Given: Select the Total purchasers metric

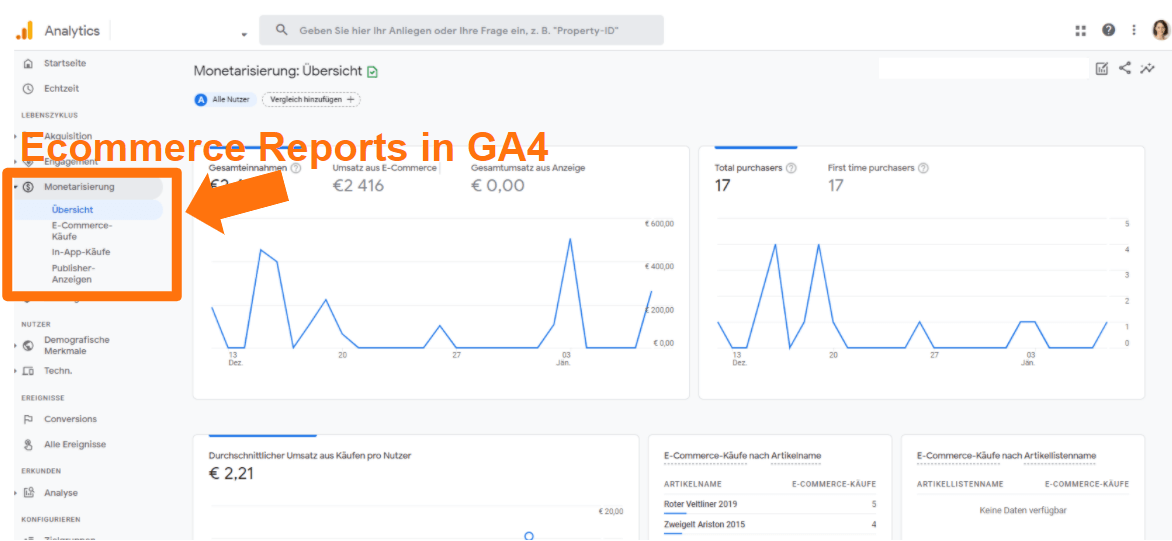Looking at the screenshot, I should pyautogui.click(x=748, y=168).
